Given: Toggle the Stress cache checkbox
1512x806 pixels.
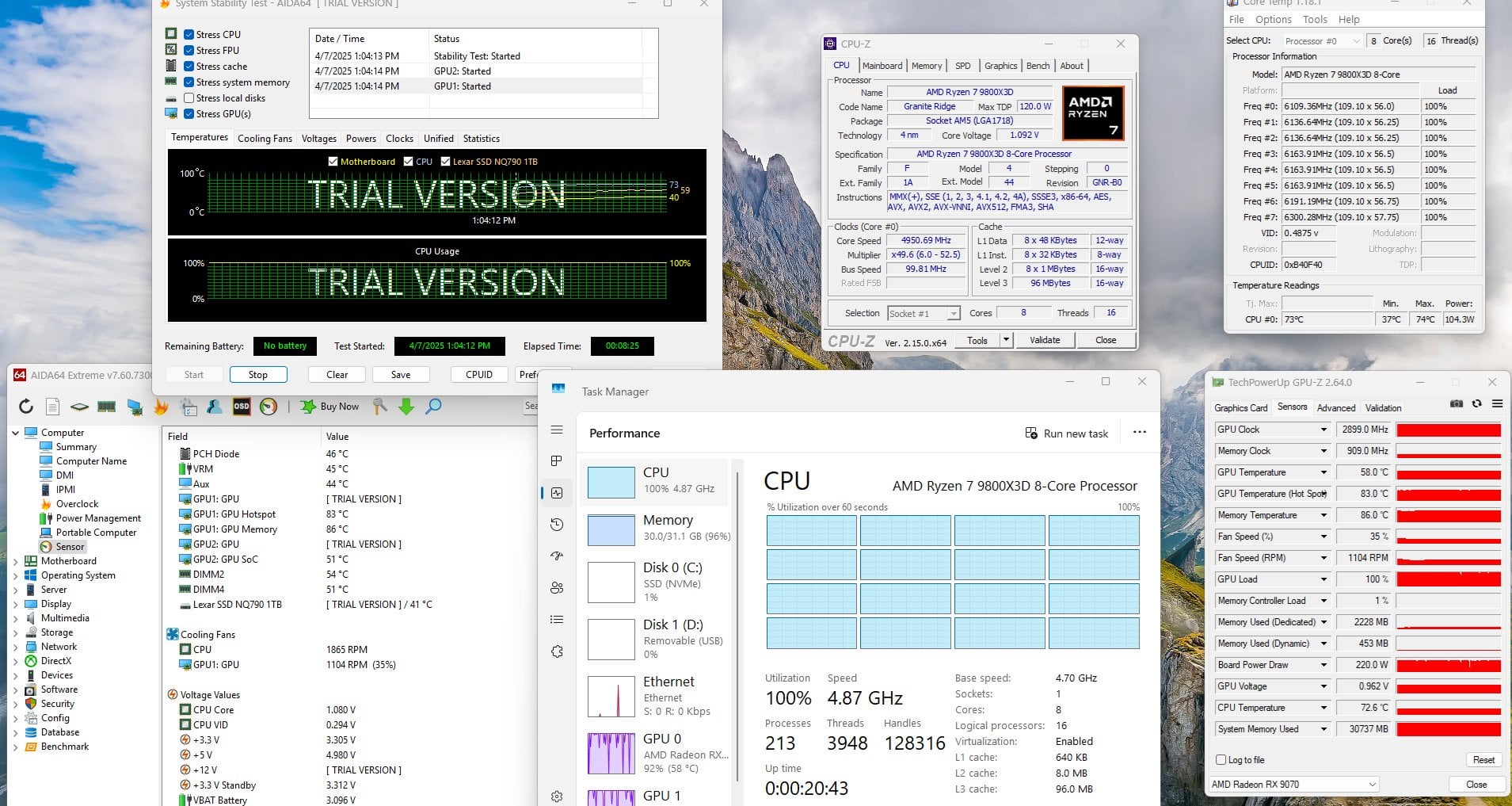Looking at the screenshot, I should click(x=189, y=67).
